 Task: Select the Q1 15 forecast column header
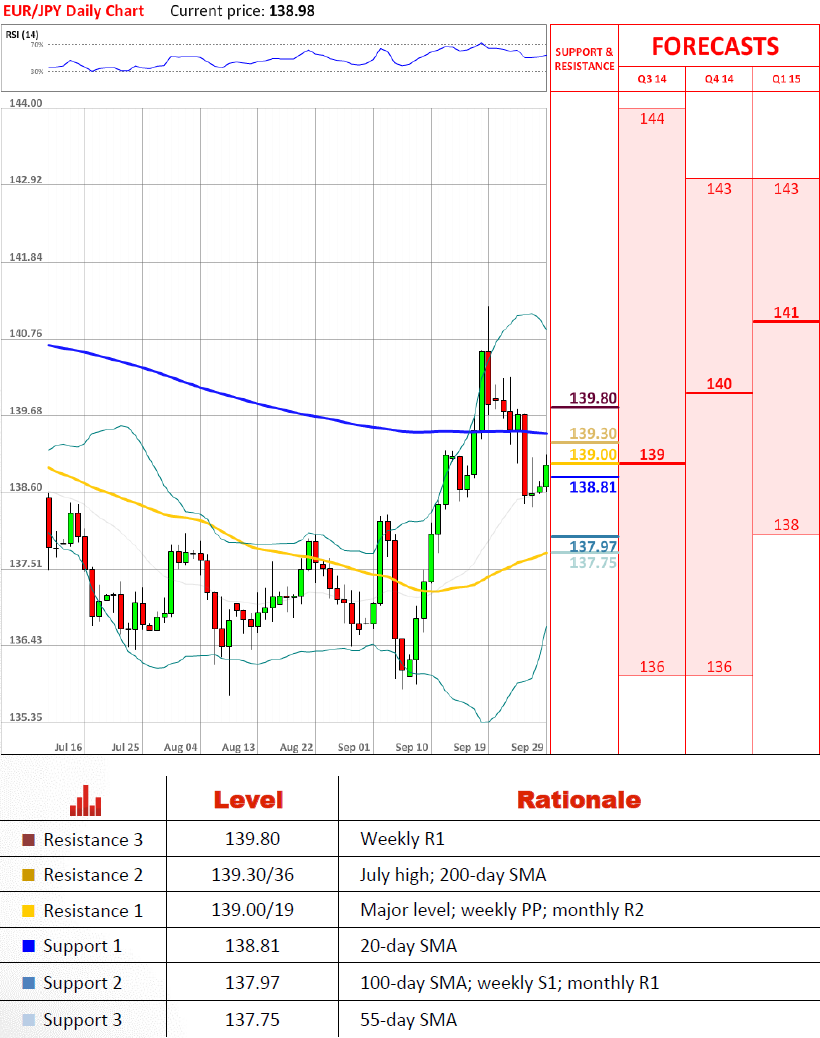click(x=786, y=79)
